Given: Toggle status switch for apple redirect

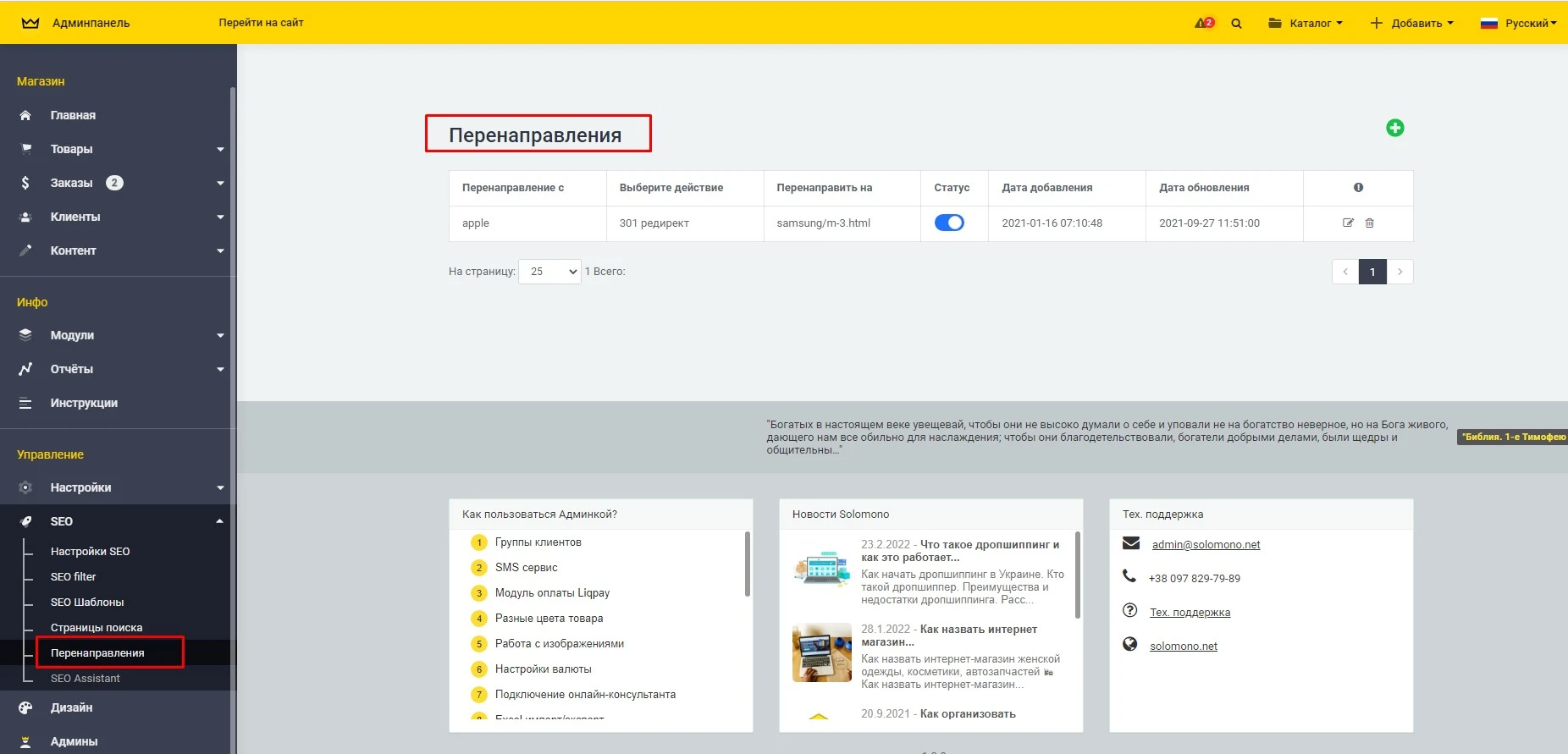Looking at the screenshot, I should tap(949, 223).
